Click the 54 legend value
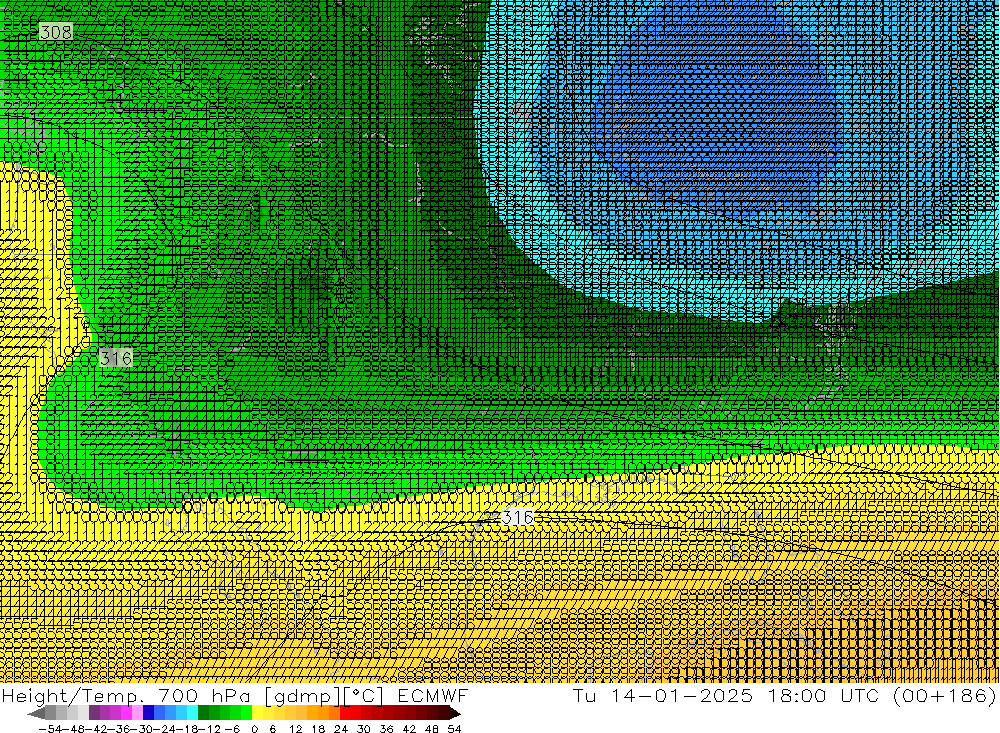This screenshot has width=1000, height=733. pyautogui.click(x=453, y=729)
